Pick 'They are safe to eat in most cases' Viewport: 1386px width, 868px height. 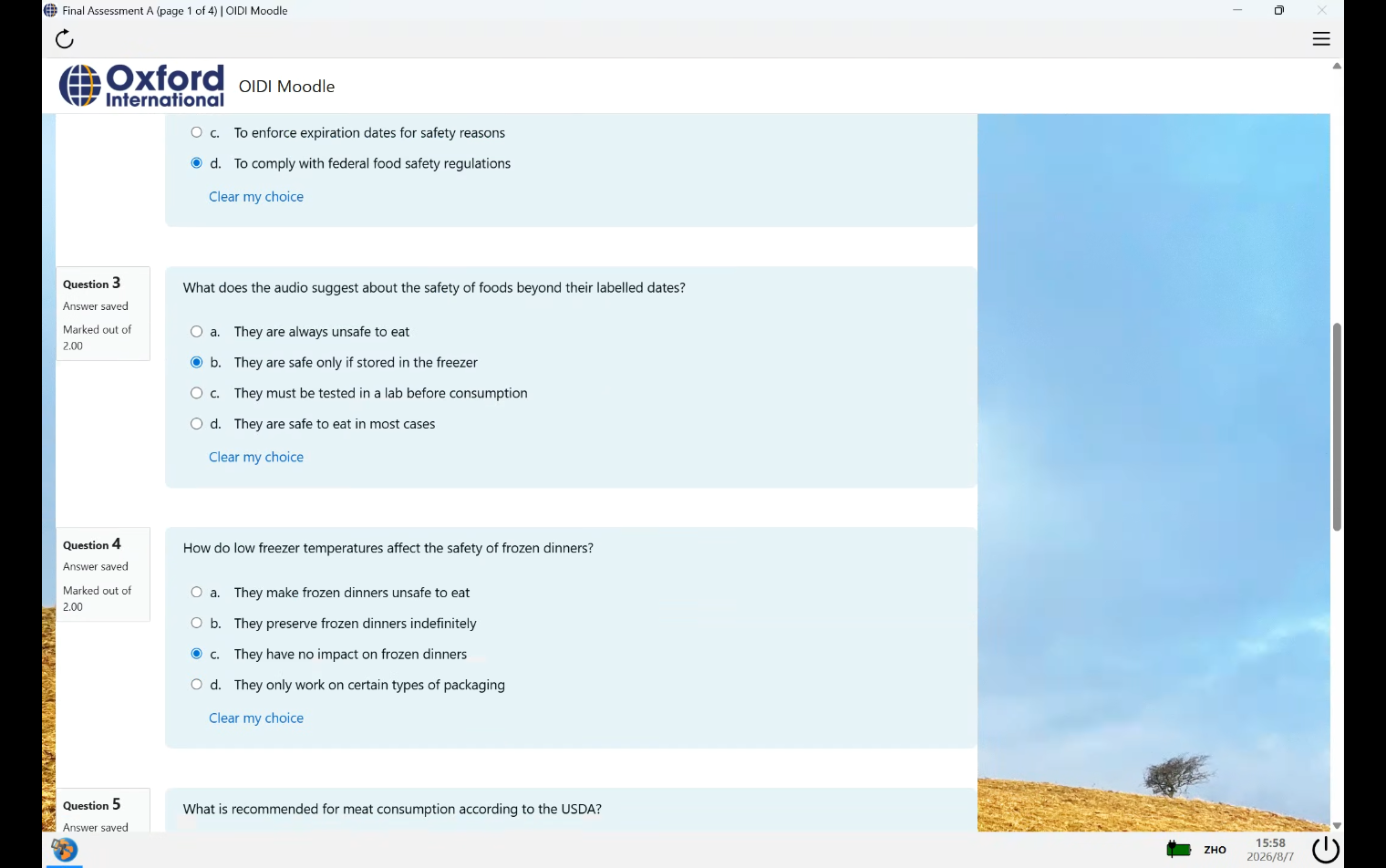click(x=196, y=424)
